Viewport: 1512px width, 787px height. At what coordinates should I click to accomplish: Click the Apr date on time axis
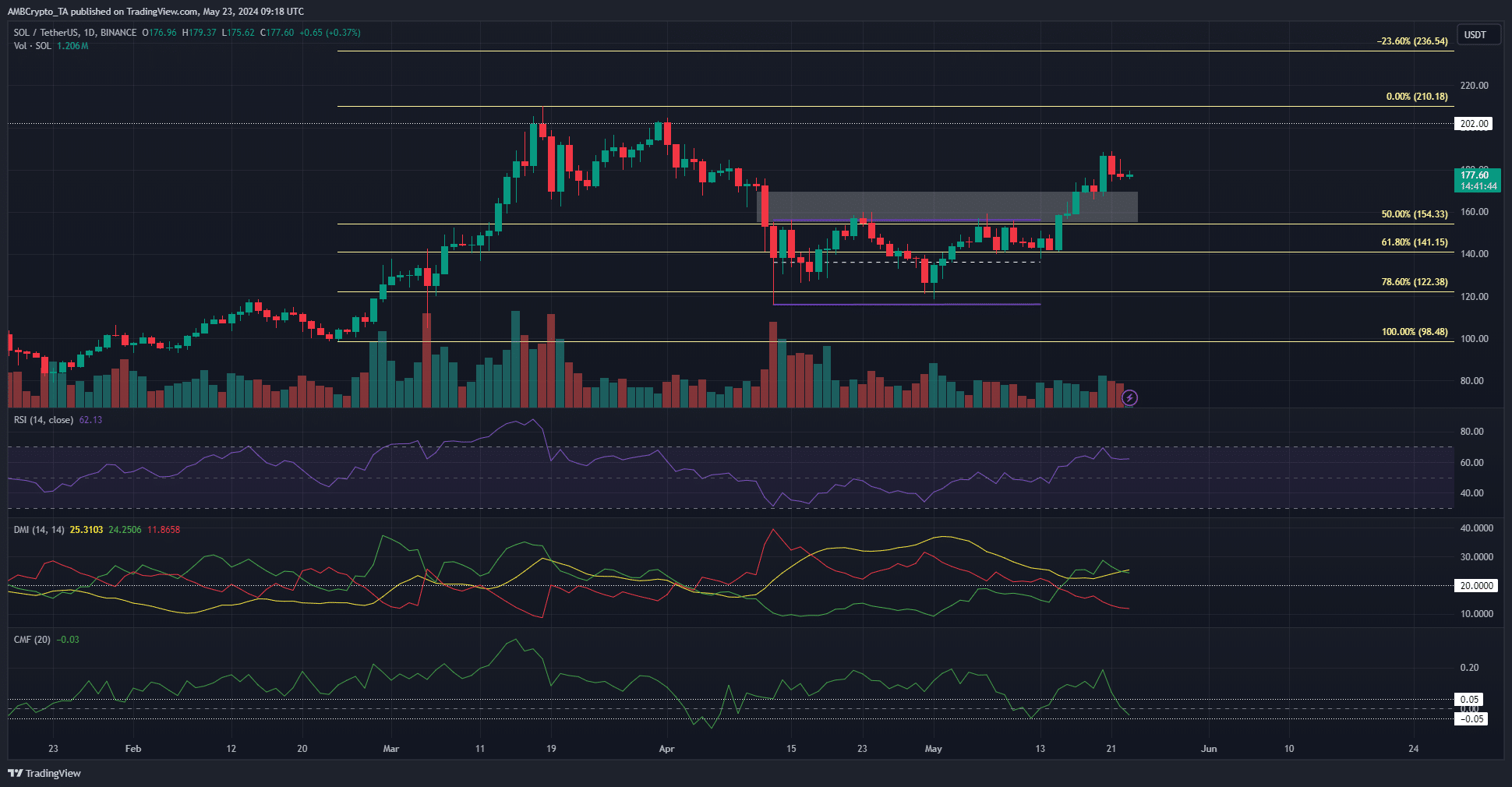pos(666,749)
